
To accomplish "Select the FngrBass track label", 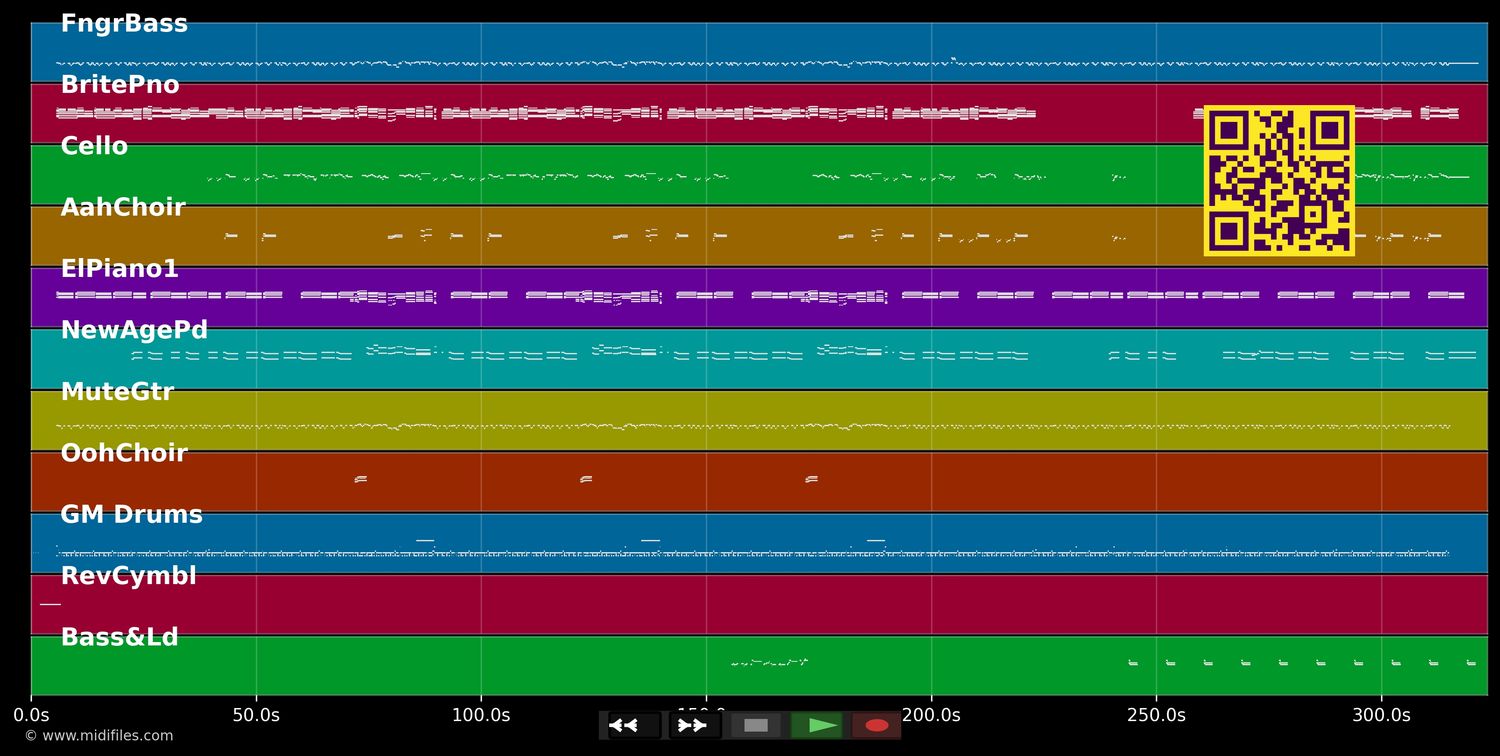I will pos(124,24).
